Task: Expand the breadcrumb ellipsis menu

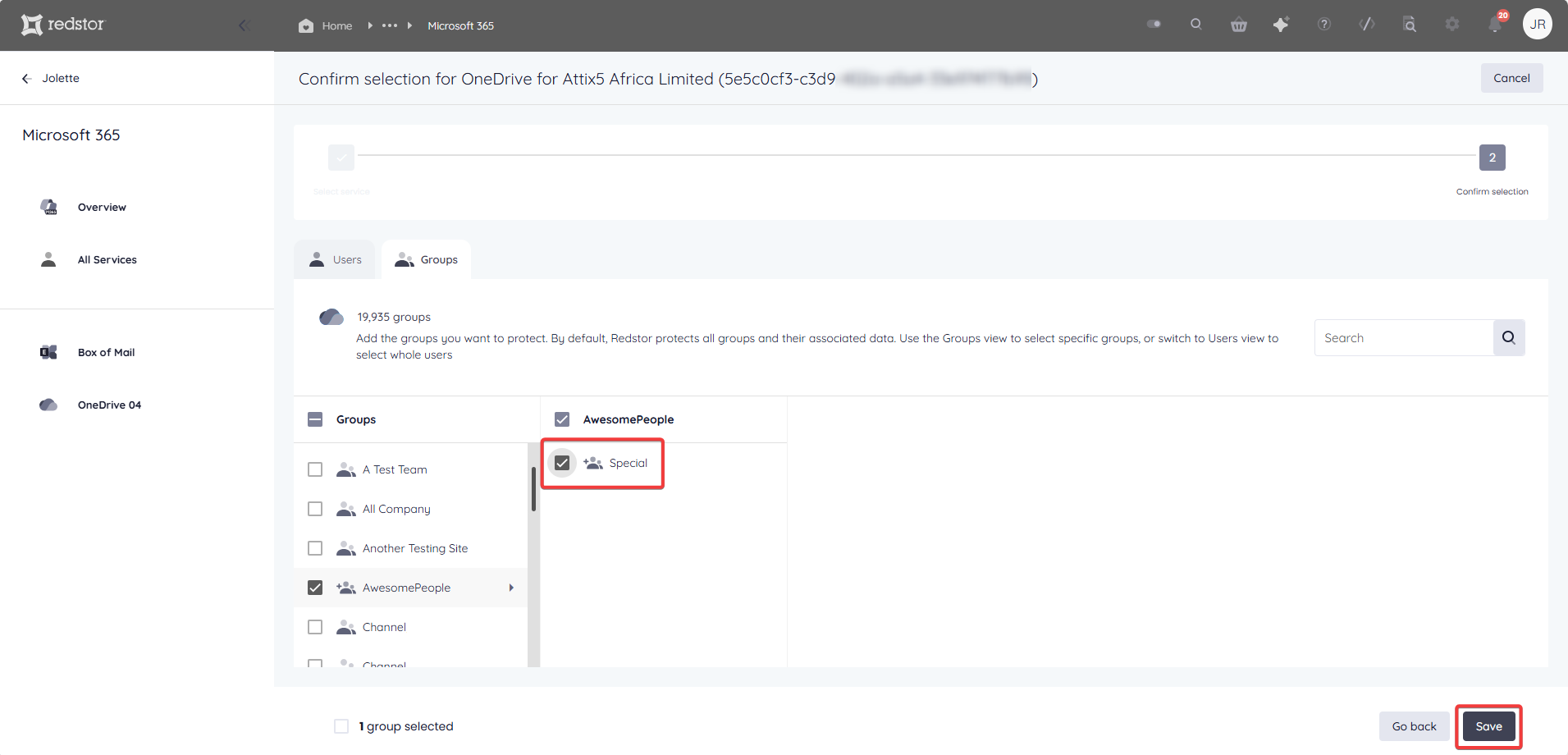Action: click(390, 25)
